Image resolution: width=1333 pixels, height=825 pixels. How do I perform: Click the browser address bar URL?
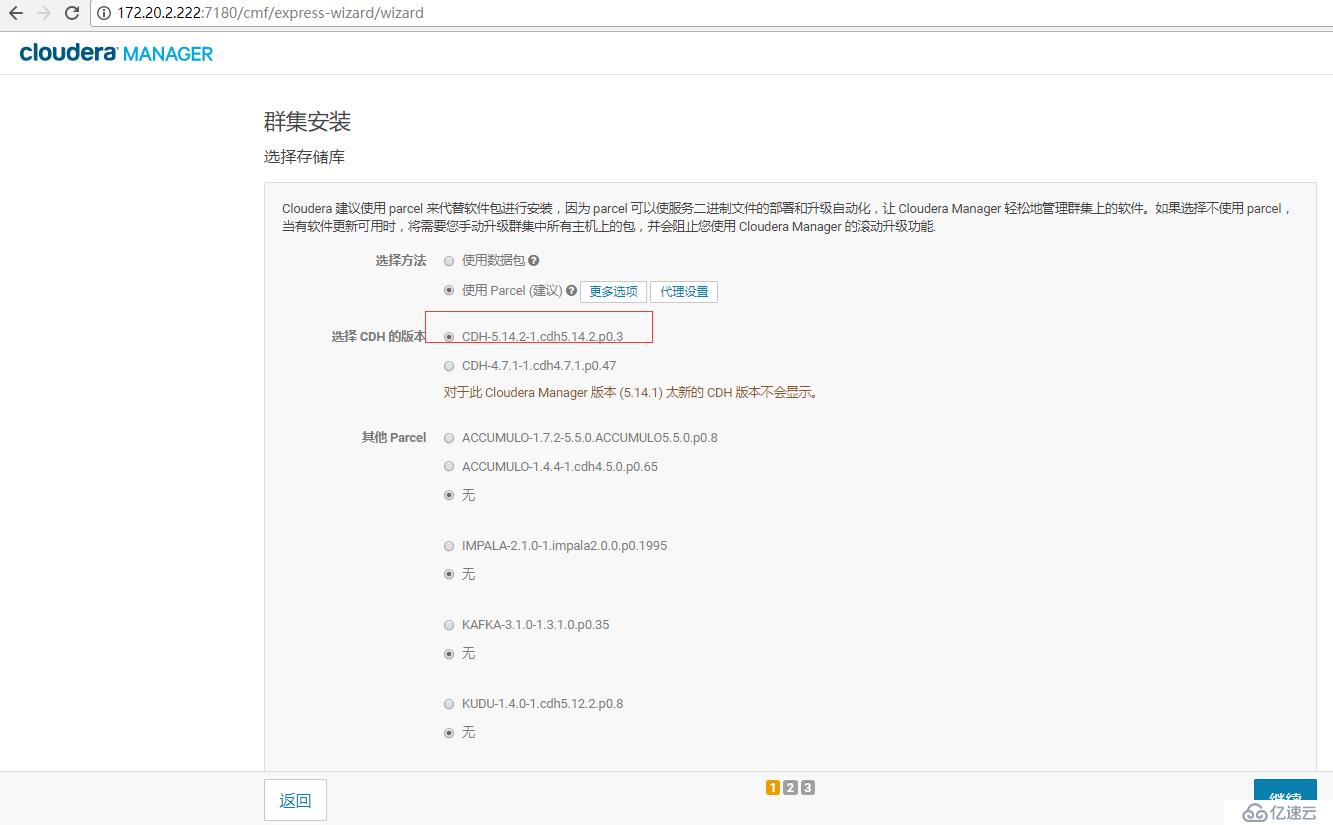coord(270,13)
